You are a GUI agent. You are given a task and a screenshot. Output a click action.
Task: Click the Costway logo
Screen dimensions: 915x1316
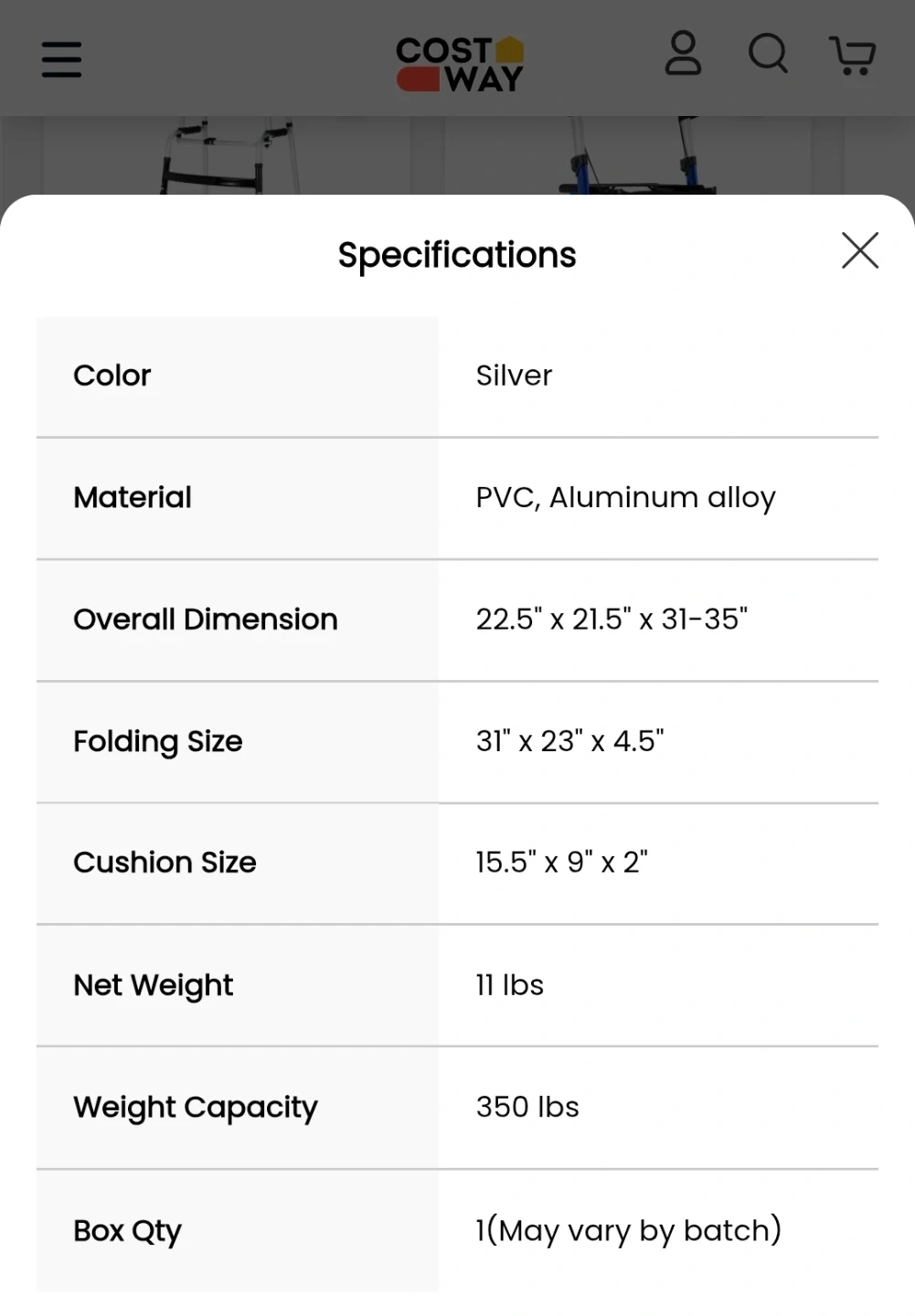coord(460,63)
